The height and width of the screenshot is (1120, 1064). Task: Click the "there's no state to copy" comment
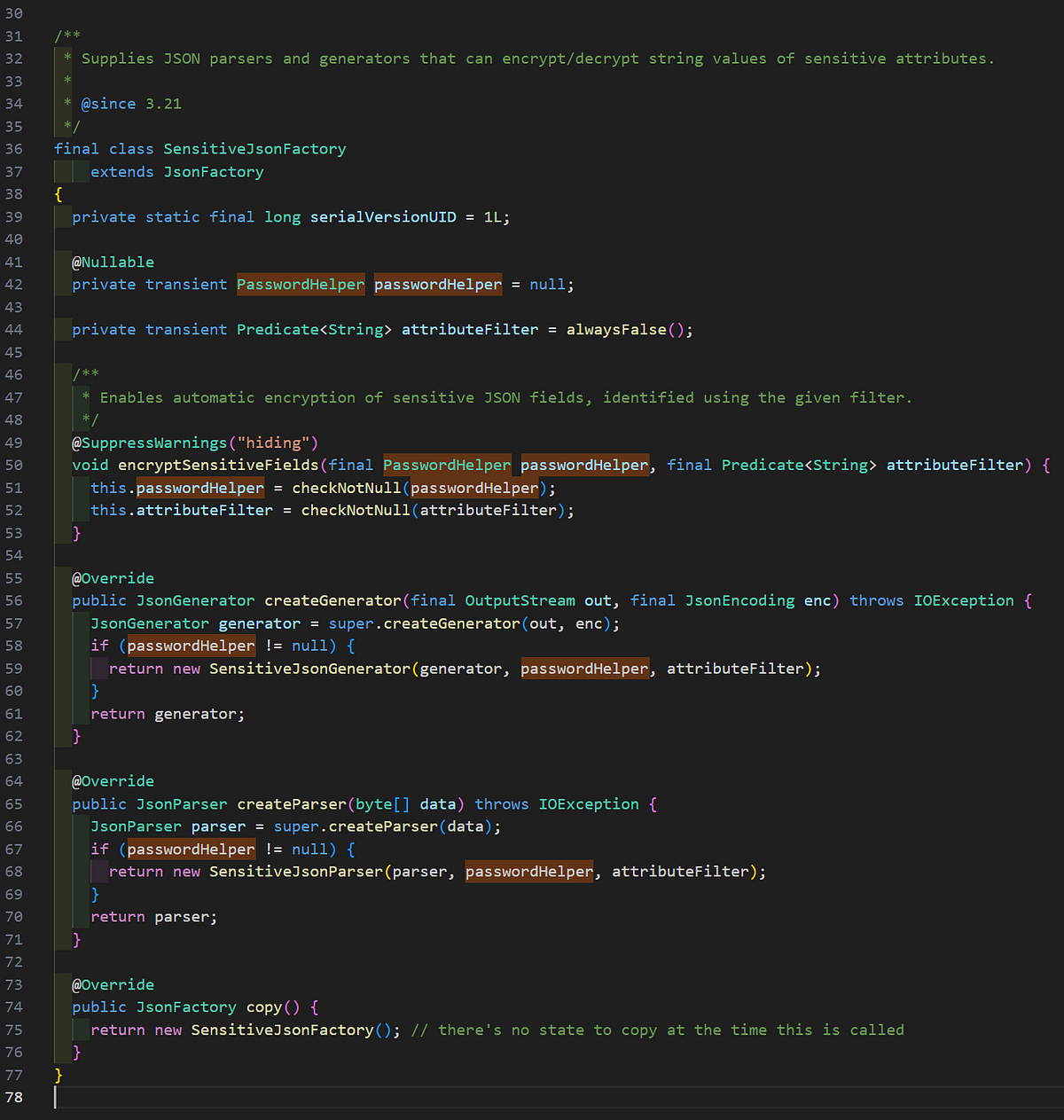coord(658,1030)
